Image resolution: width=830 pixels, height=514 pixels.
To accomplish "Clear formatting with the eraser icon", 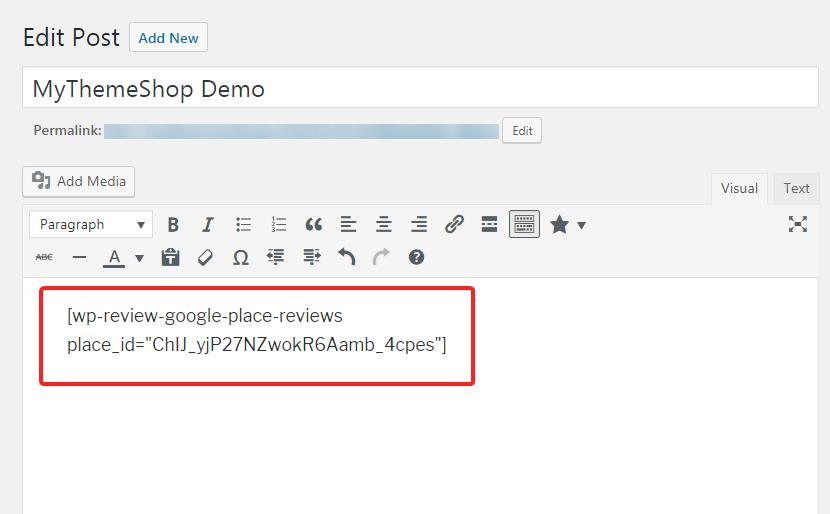I will point(205,258).
